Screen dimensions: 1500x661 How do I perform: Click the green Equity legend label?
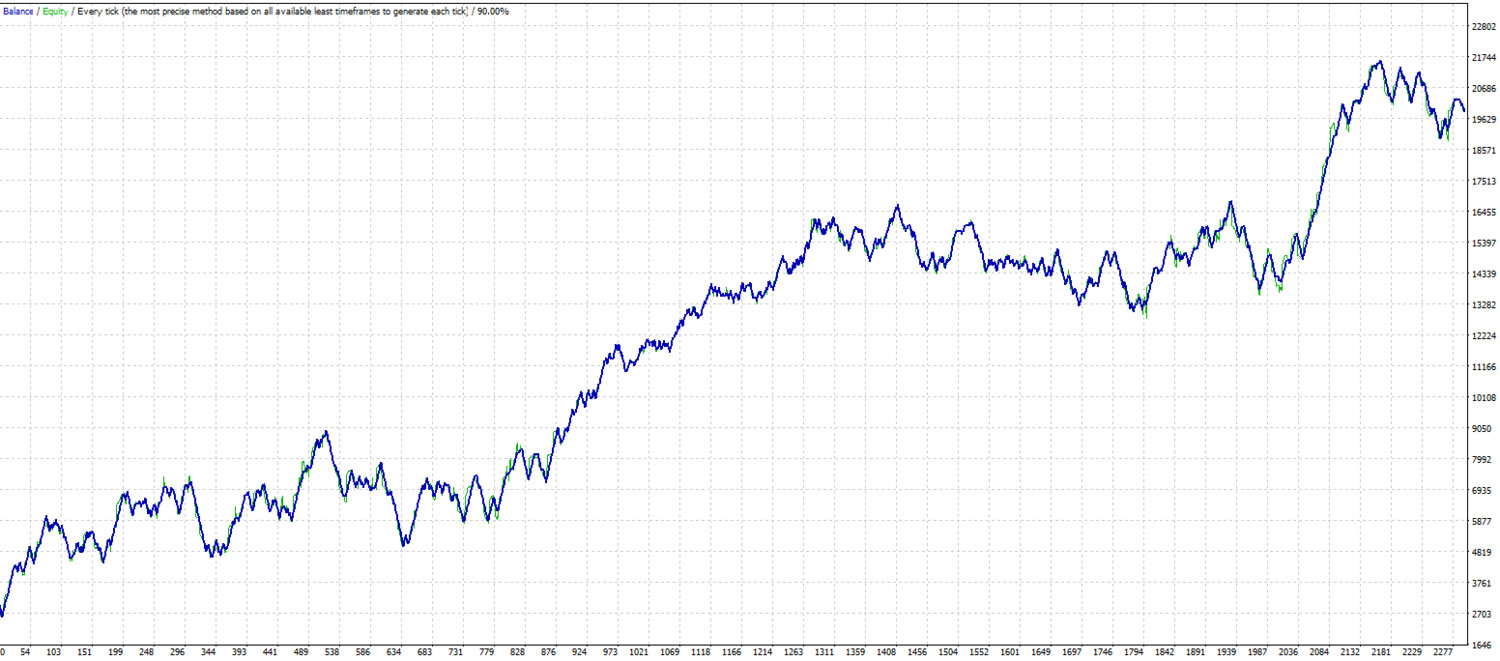pyautogui.click(x=56, y=11)
